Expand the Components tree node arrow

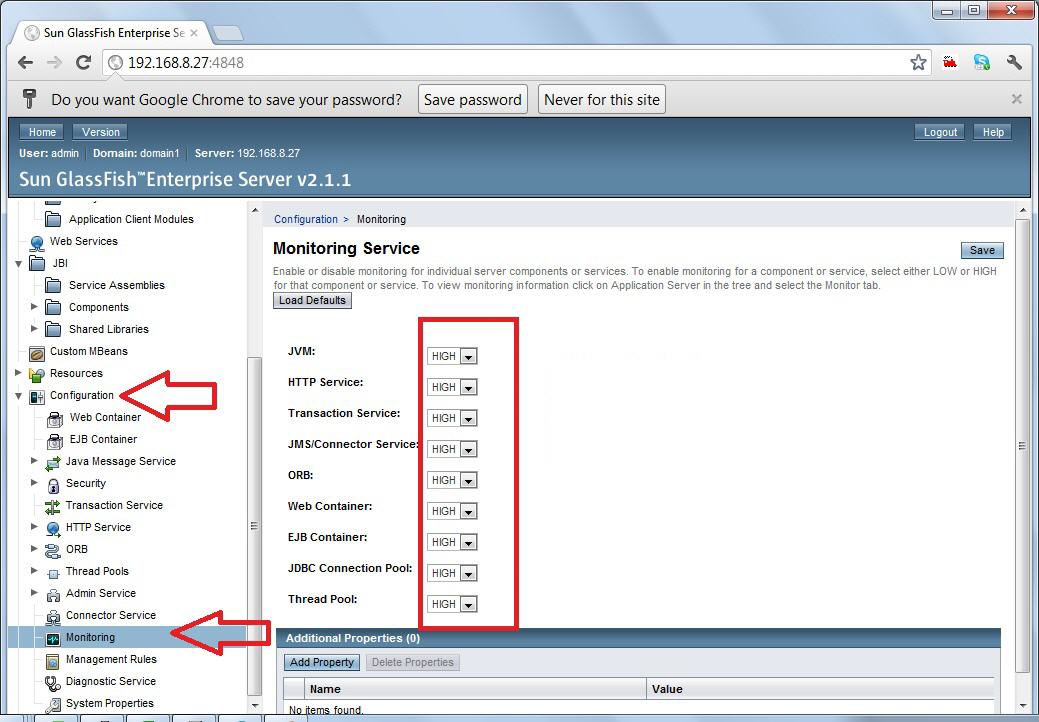pyautogui.click(x=34, y=307)
